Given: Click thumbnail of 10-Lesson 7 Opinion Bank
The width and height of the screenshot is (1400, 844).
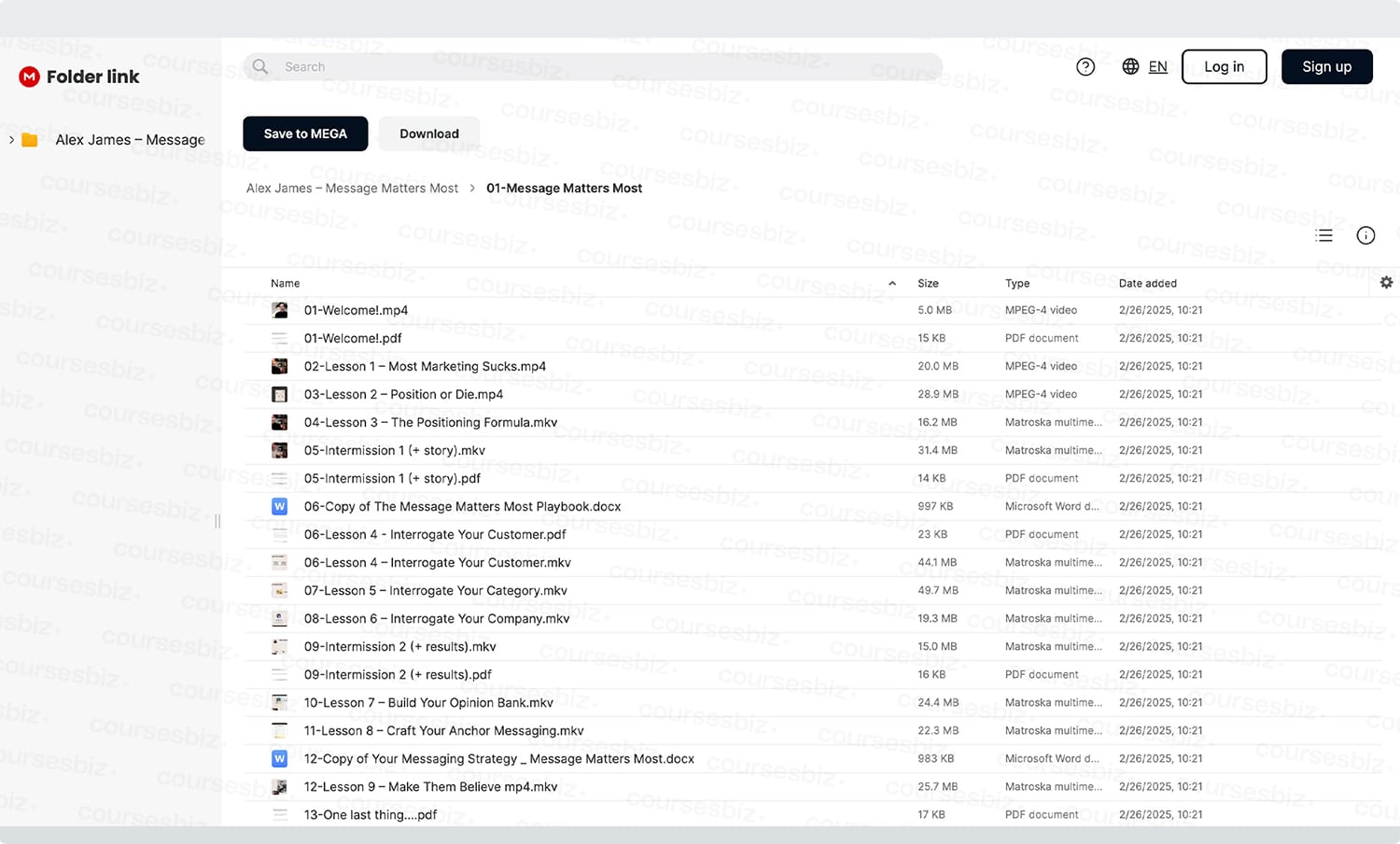Looking at the screenshot, I should point(279,702).
